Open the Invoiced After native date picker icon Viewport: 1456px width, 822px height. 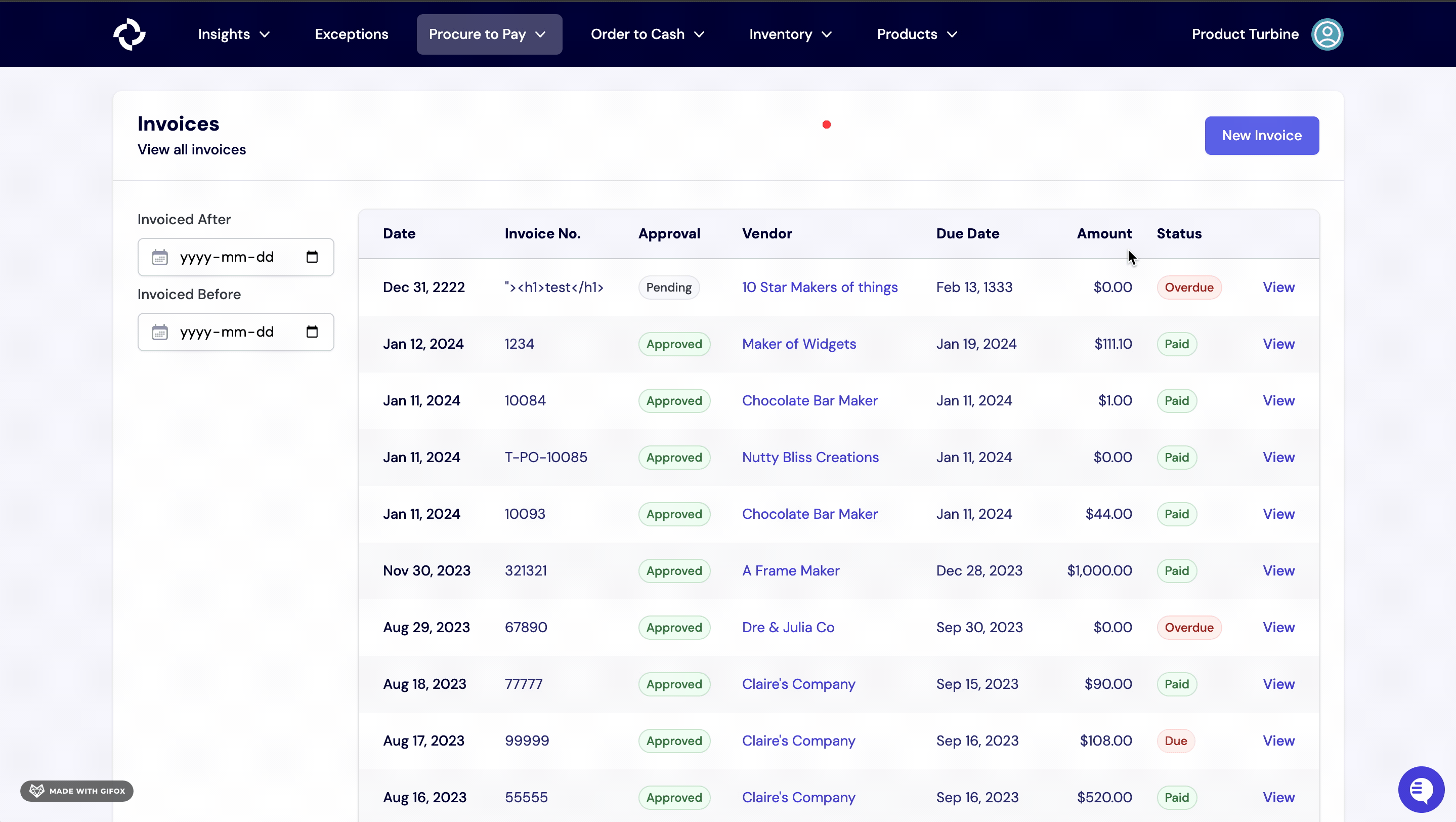[312, 257]
